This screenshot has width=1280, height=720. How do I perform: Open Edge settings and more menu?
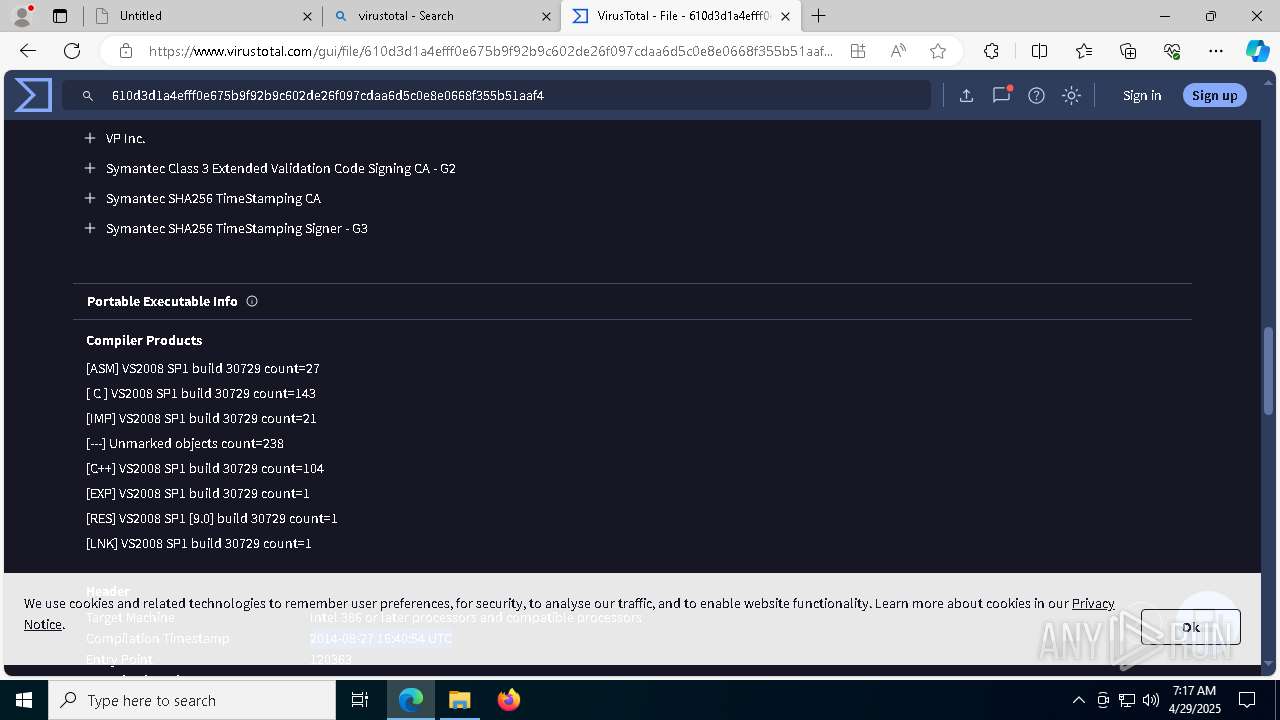click(1216, 51)
